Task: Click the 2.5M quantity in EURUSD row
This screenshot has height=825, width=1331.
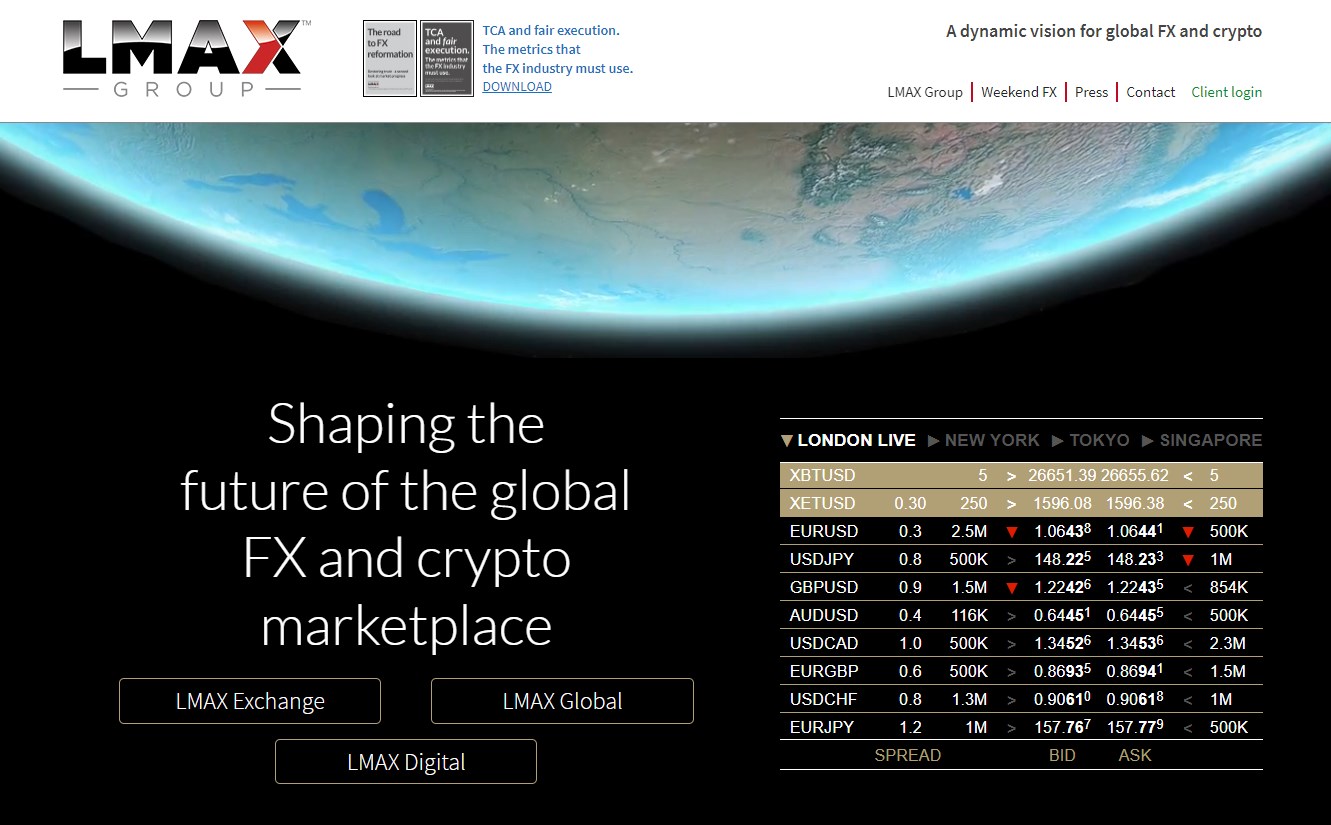Action: (x=970, y=531)
